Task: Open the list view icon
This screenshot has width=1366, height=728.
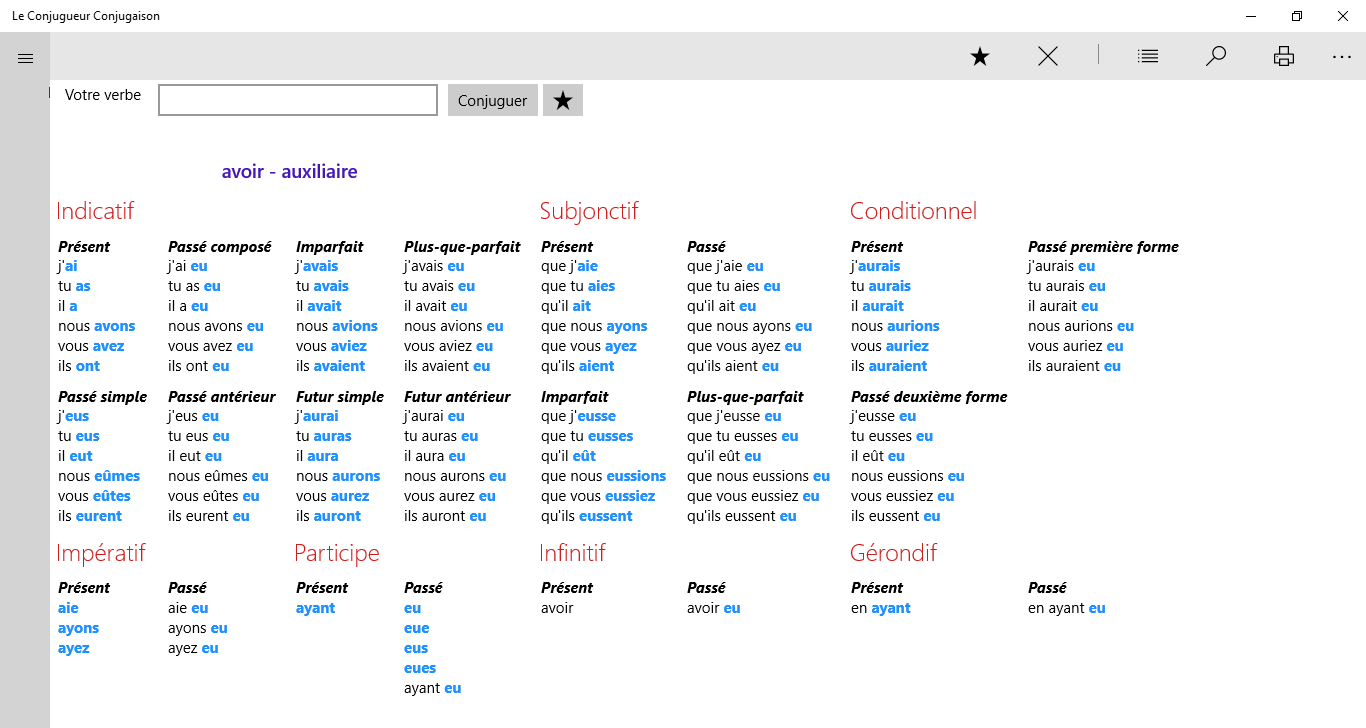Action: click(1148, 57)
